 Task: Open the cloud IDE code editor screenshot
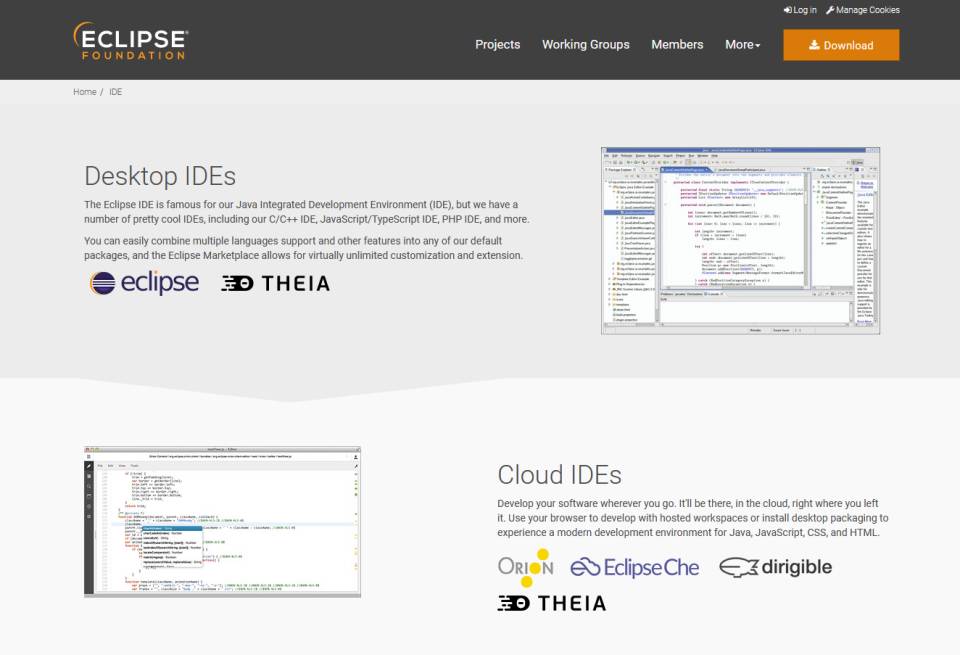coord(222,522)
